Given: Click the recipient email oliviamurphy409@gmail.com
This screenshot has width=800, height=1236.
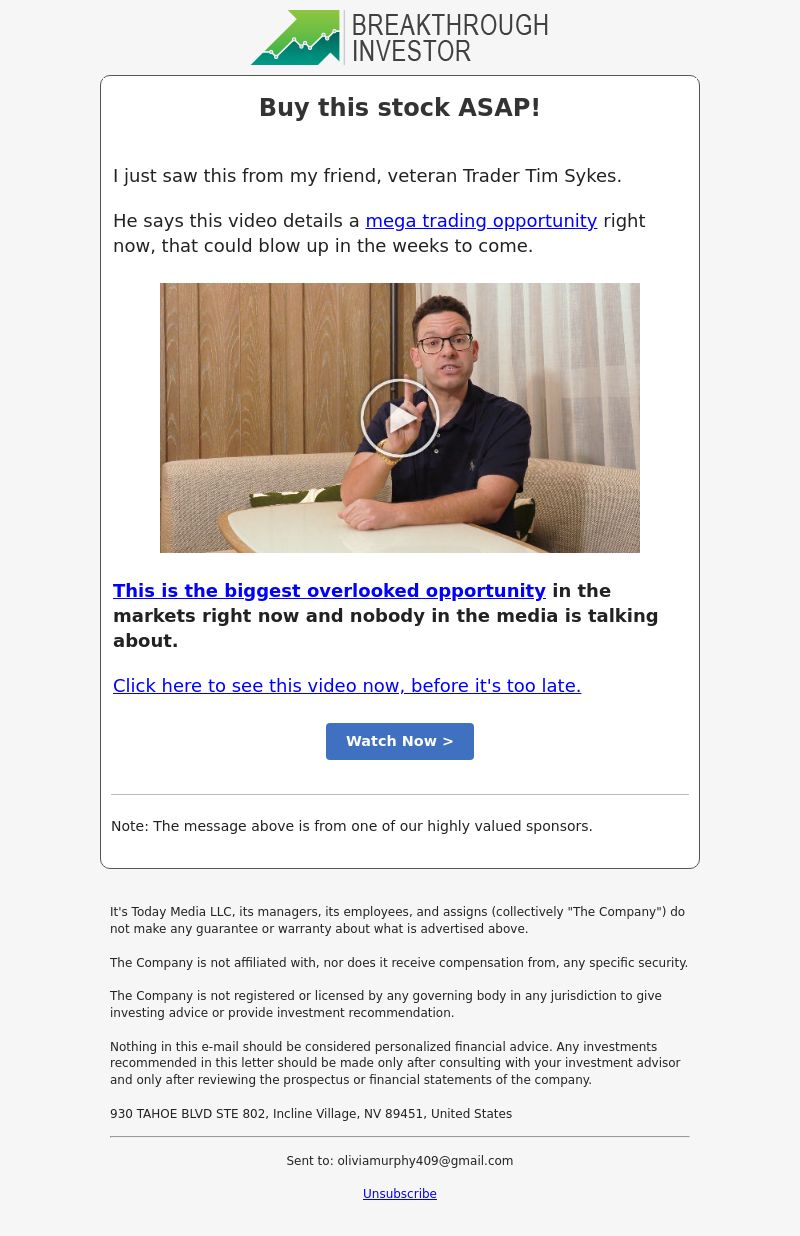Looking at the screenshot, I should 425,1161.
